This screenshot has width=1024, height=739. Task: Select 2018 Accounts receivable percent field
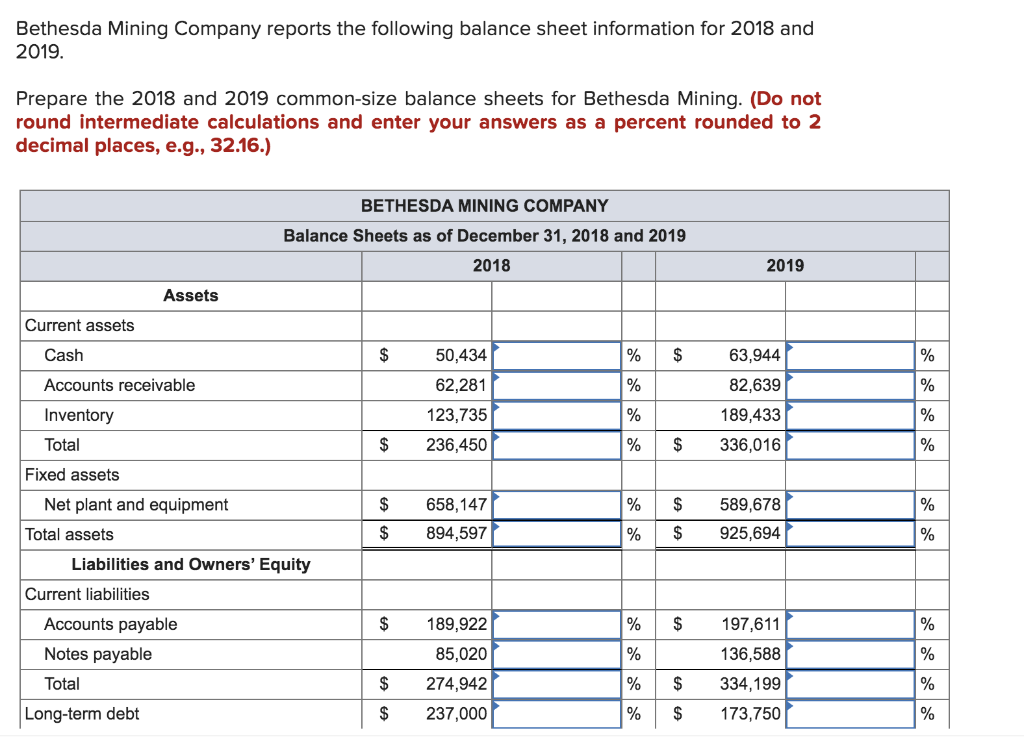[x=556, y=386]
